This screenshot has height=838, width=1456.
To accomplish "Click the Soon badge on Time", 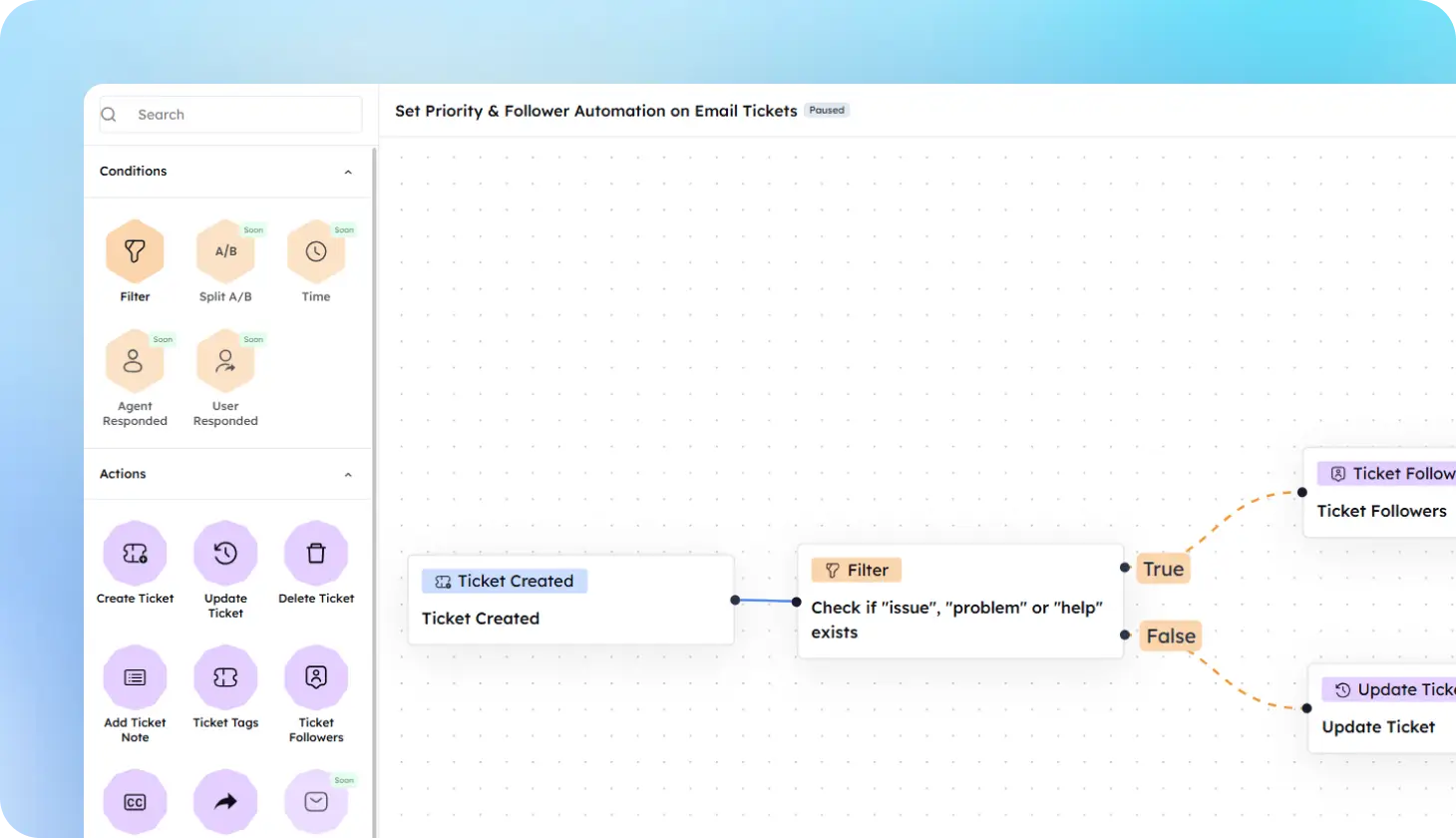I will coord(344,230).
